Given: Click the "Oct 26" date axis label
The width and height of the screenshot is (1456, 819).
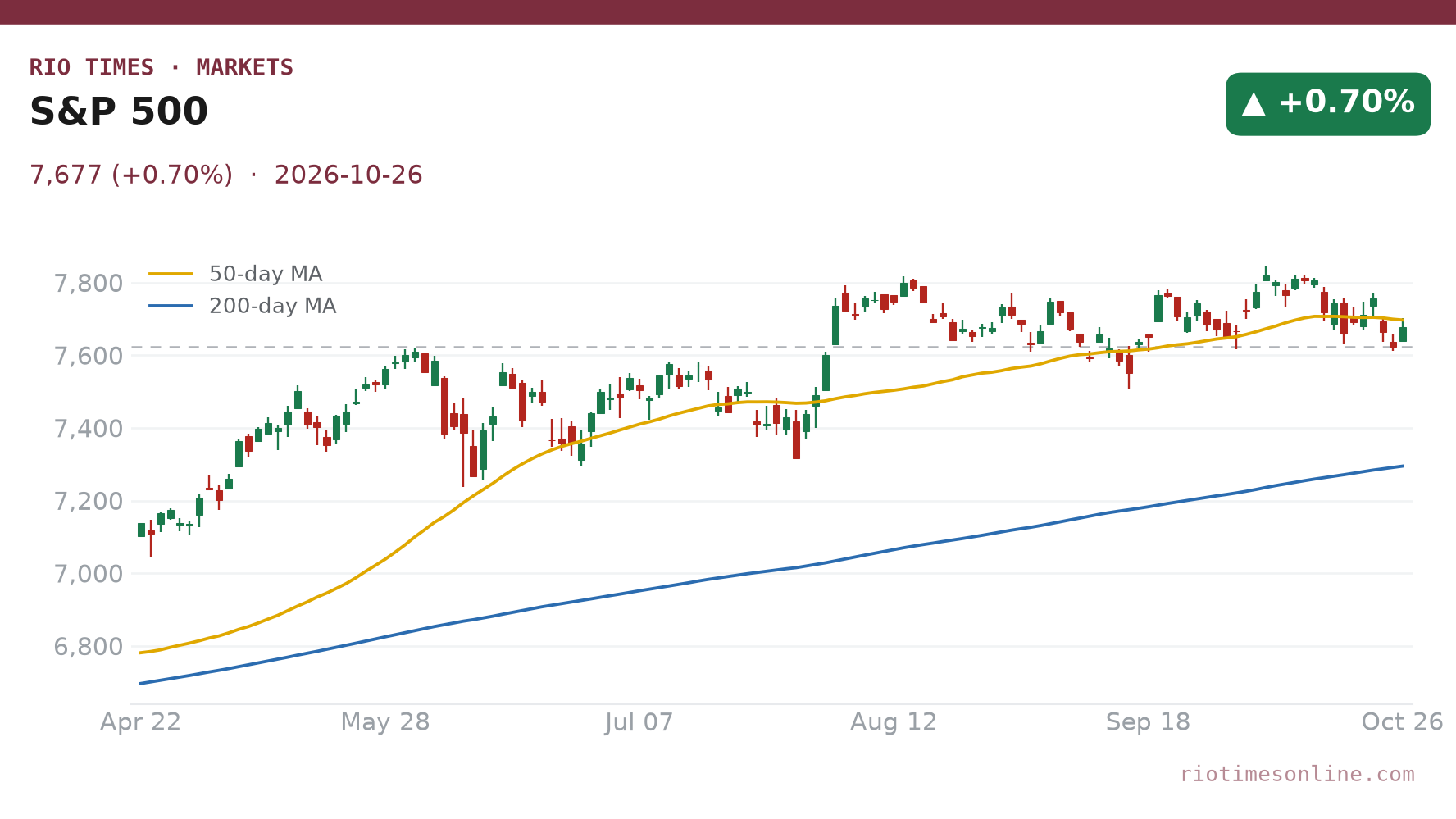Looking at the screenshot, I should click(1402, 722).
